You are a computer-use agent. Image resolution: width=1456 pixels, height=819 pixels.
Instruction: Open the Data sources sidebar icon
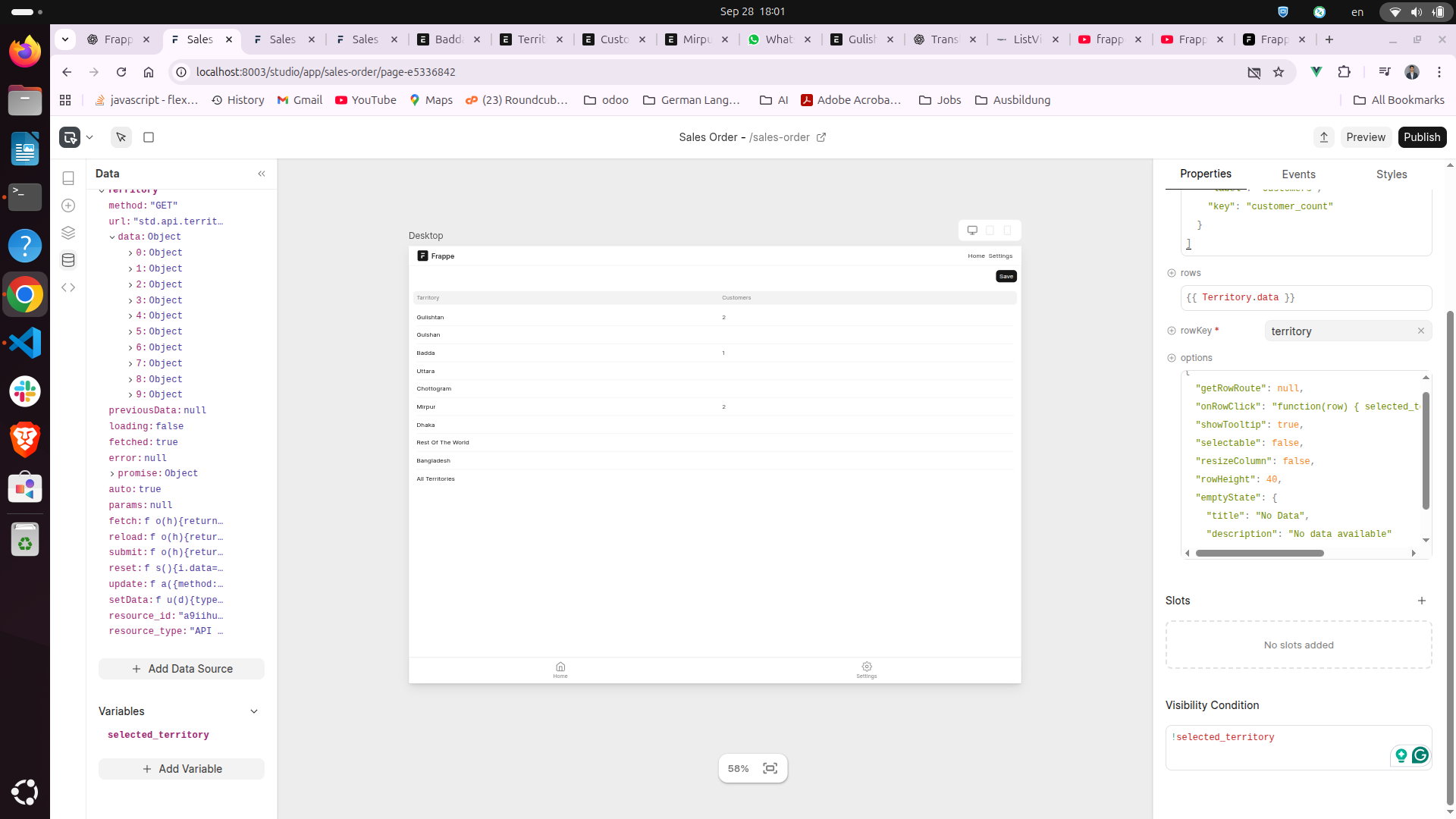click(68, 260)
